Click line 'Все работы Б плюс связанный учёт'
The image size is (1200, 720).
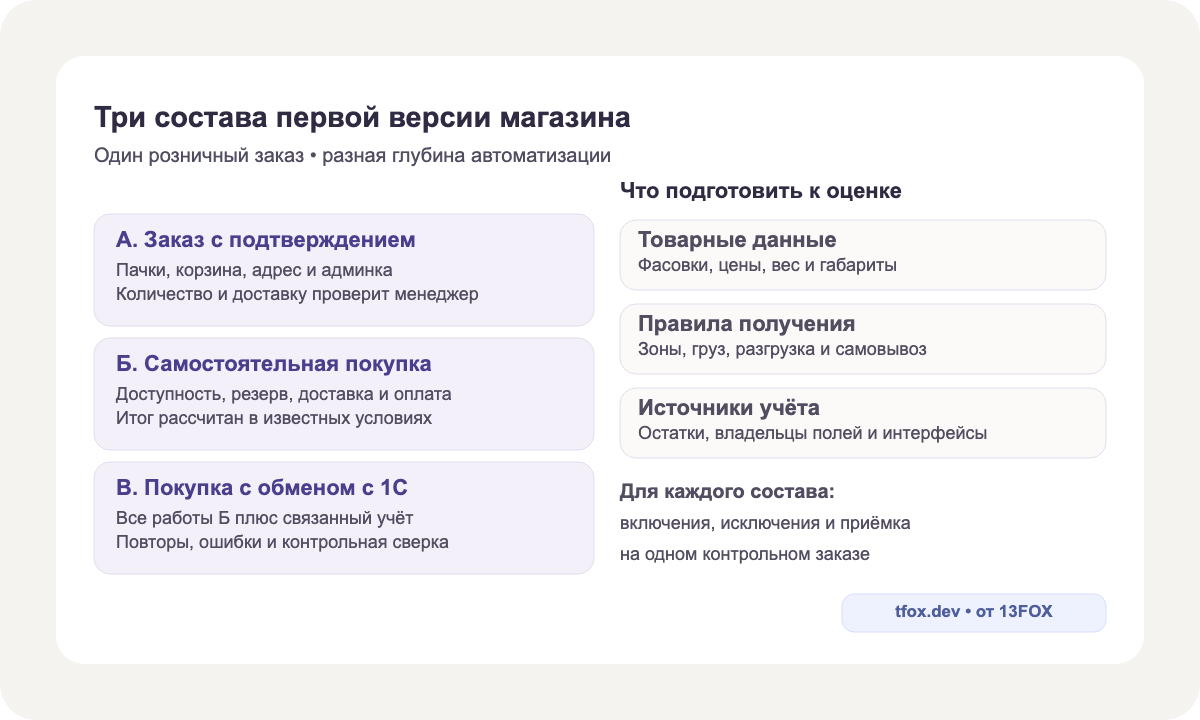(x=264, y=518)
